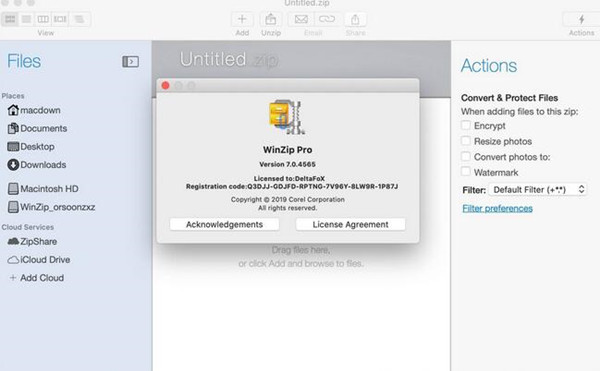Viewport: 600px width, 371px height.
Task: Click the Drag files here text
Action: [301, 250]
